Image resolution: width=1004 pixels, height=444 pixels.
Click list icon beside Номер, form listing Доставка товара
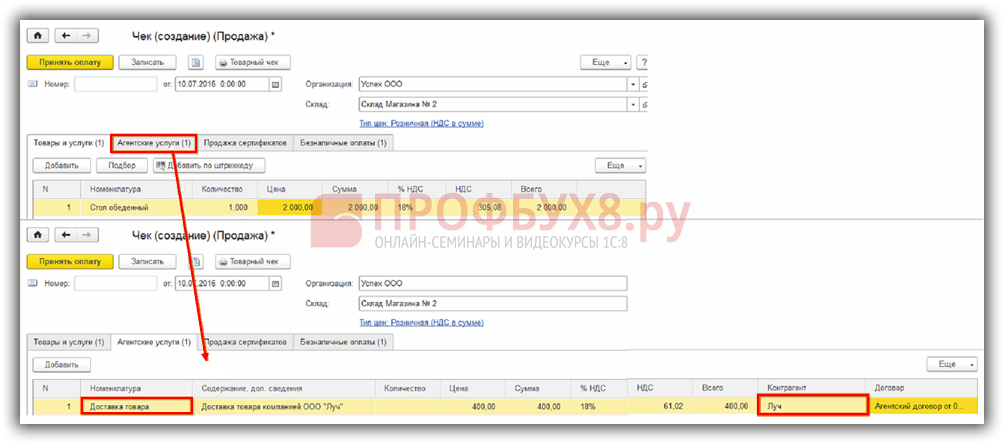33,283
